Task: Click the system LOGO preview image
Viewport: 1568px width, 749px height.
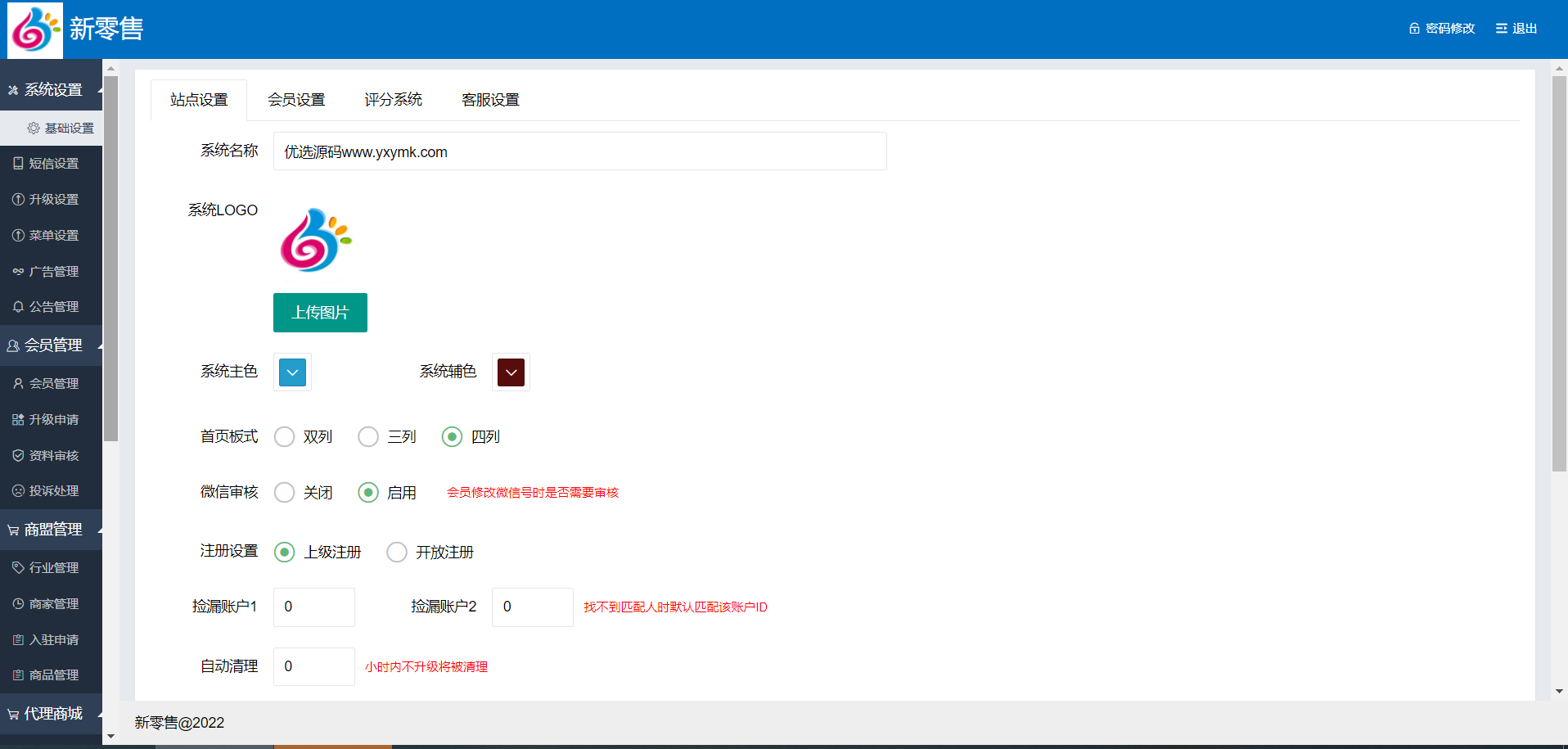Action: pyautogui.click(x=315, y=241)
